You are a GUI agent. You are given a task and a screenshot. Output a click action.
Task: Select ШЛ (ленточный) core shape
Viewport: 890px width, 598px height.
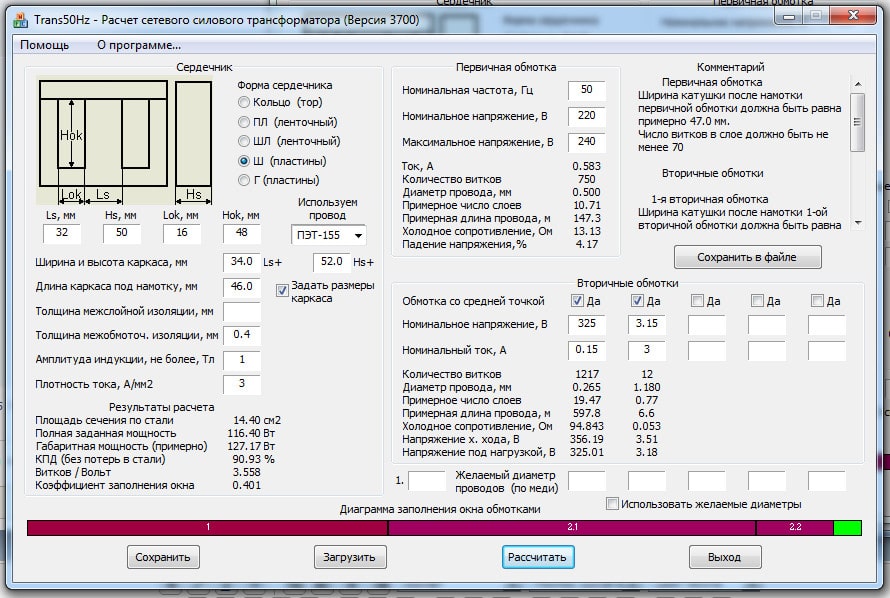(x=289, y=141)
